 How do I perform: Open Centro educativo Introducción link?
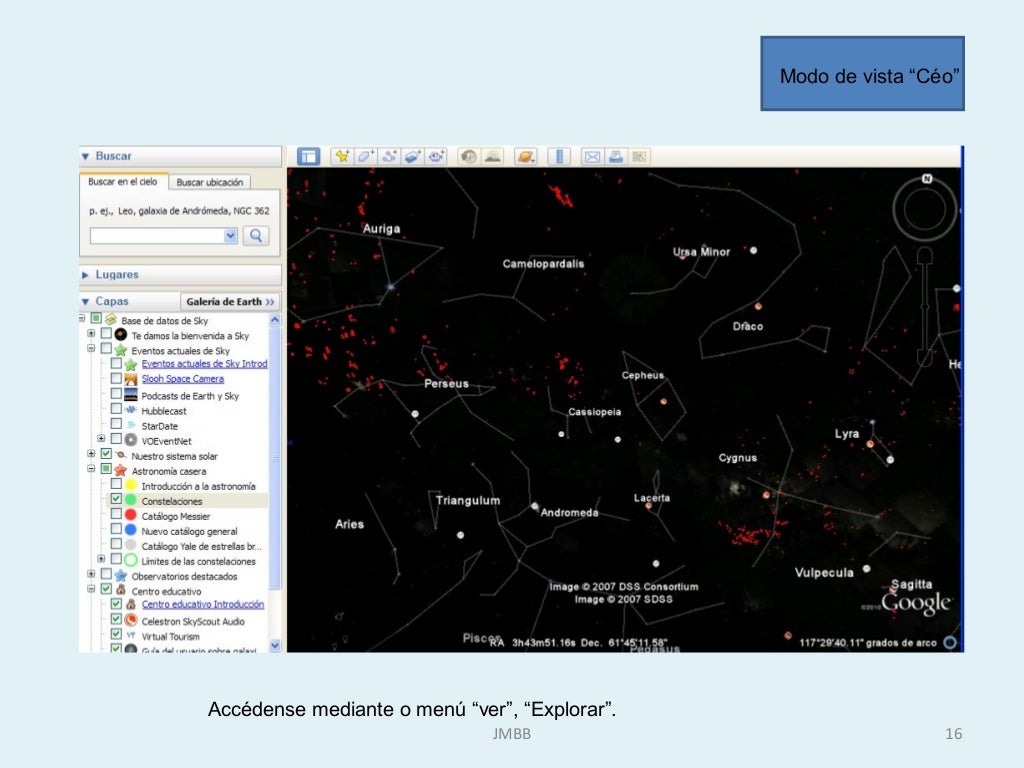[x=203, y=605]
